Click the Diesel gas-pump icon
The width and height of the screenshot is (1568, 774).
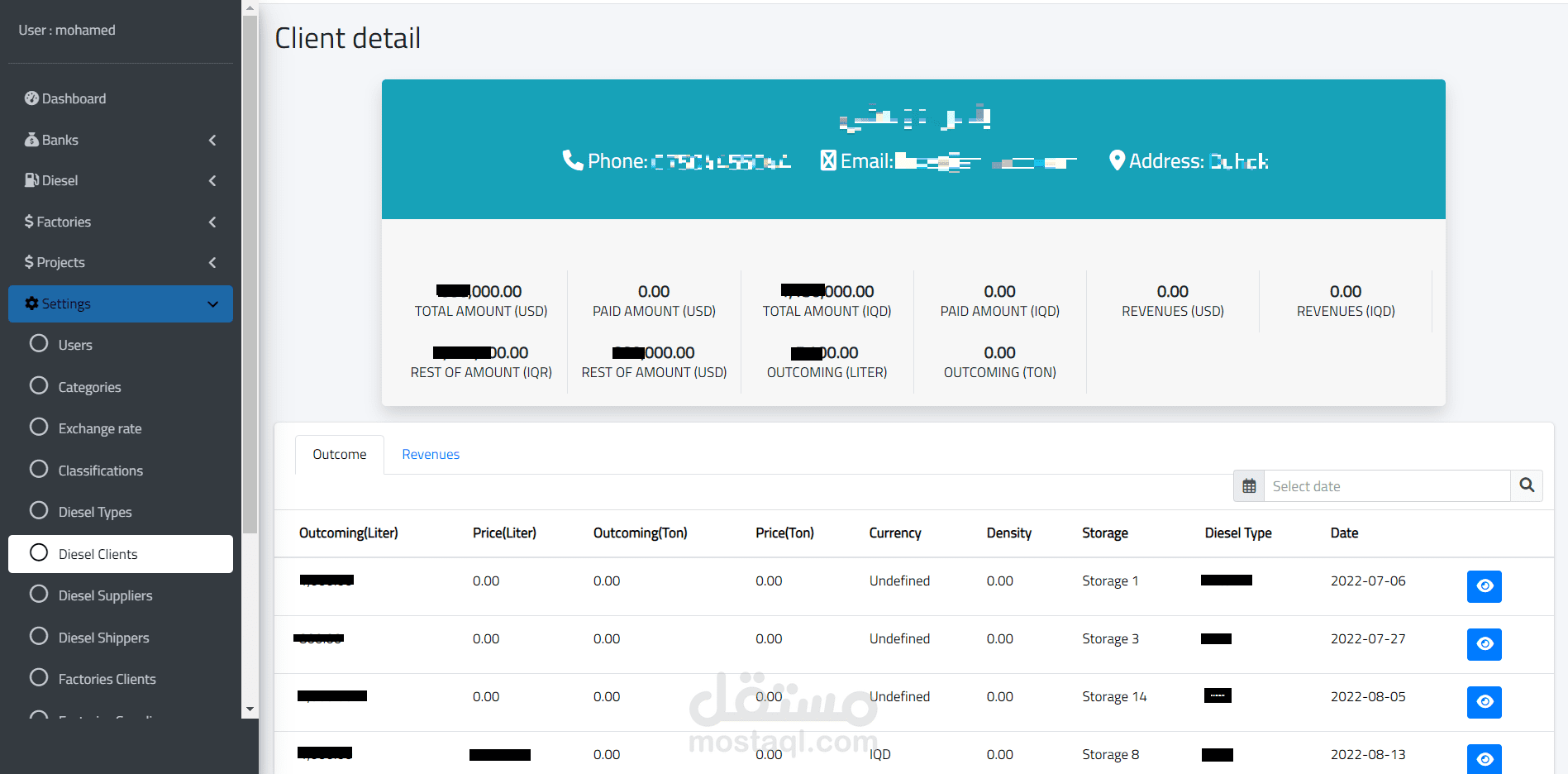click(x=31, y=180)
